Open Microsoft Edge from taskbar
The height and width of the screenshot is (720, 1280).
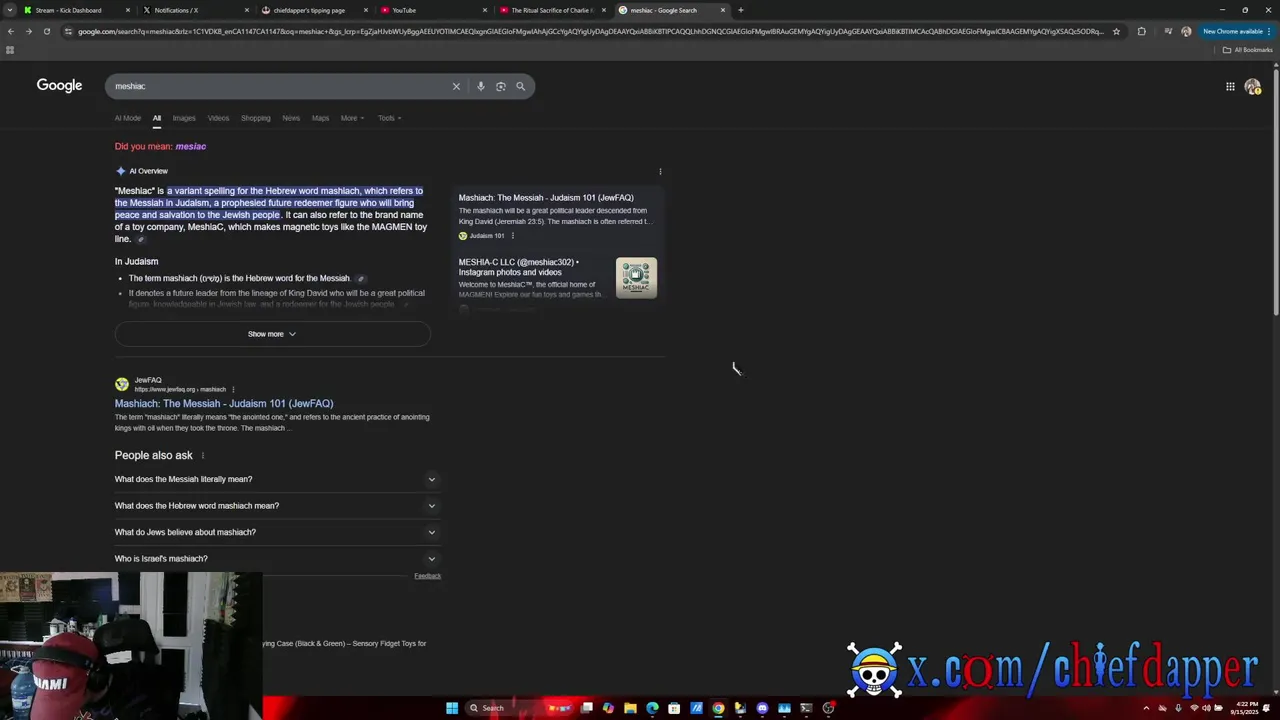pos(652,708)
